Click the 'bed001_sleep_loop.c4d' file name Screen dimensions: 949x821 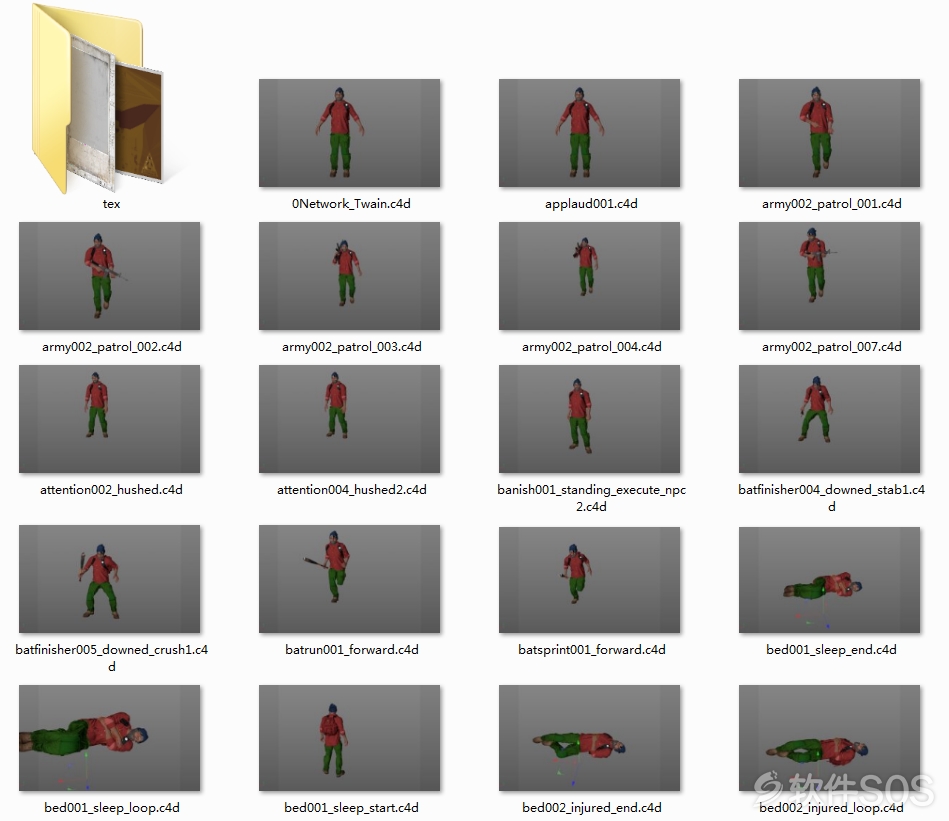[x=111, y=808]
